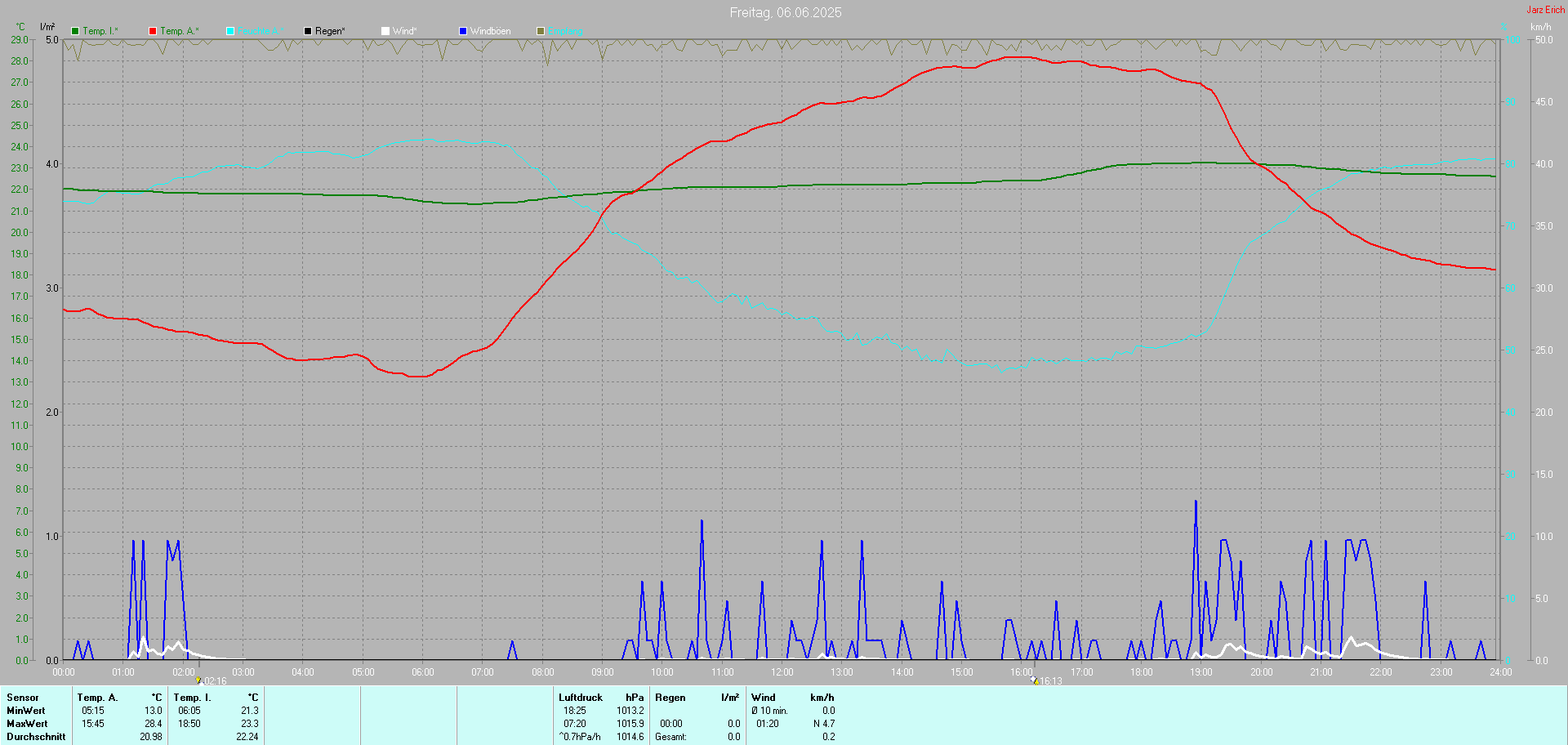This screenshot has width=1568, height=745.
Task: Click the chart title 'Freitag, 06.06.2025'
Action: coord(786,12)
